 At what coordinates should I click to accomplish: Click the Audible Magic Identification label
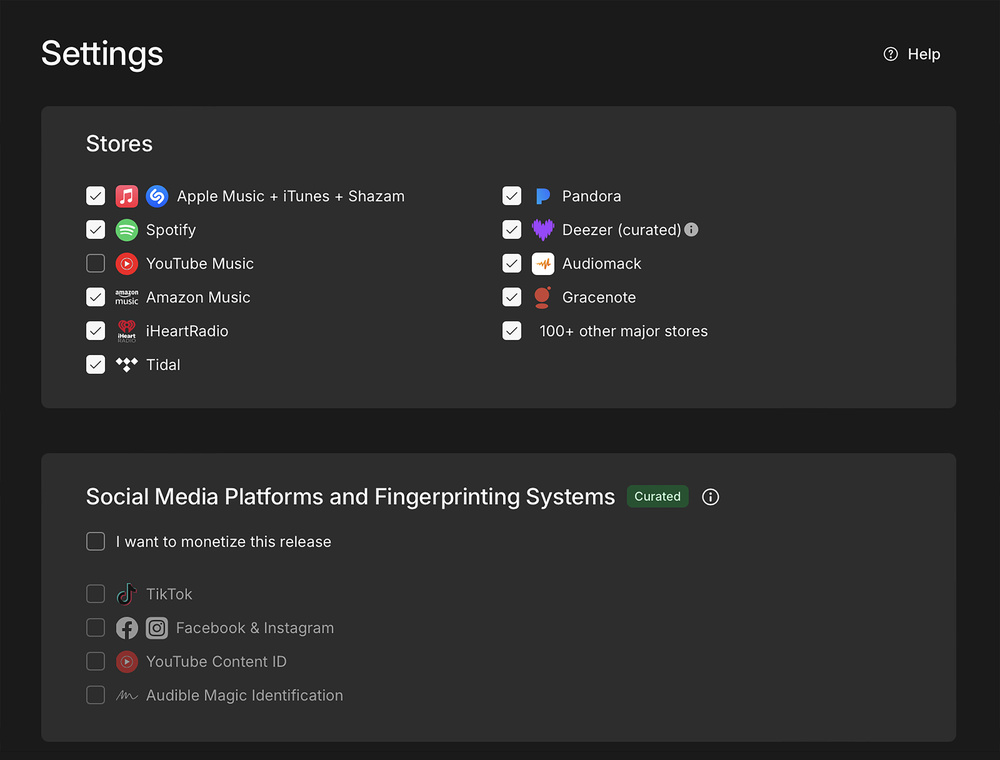(x=244, y=696)
